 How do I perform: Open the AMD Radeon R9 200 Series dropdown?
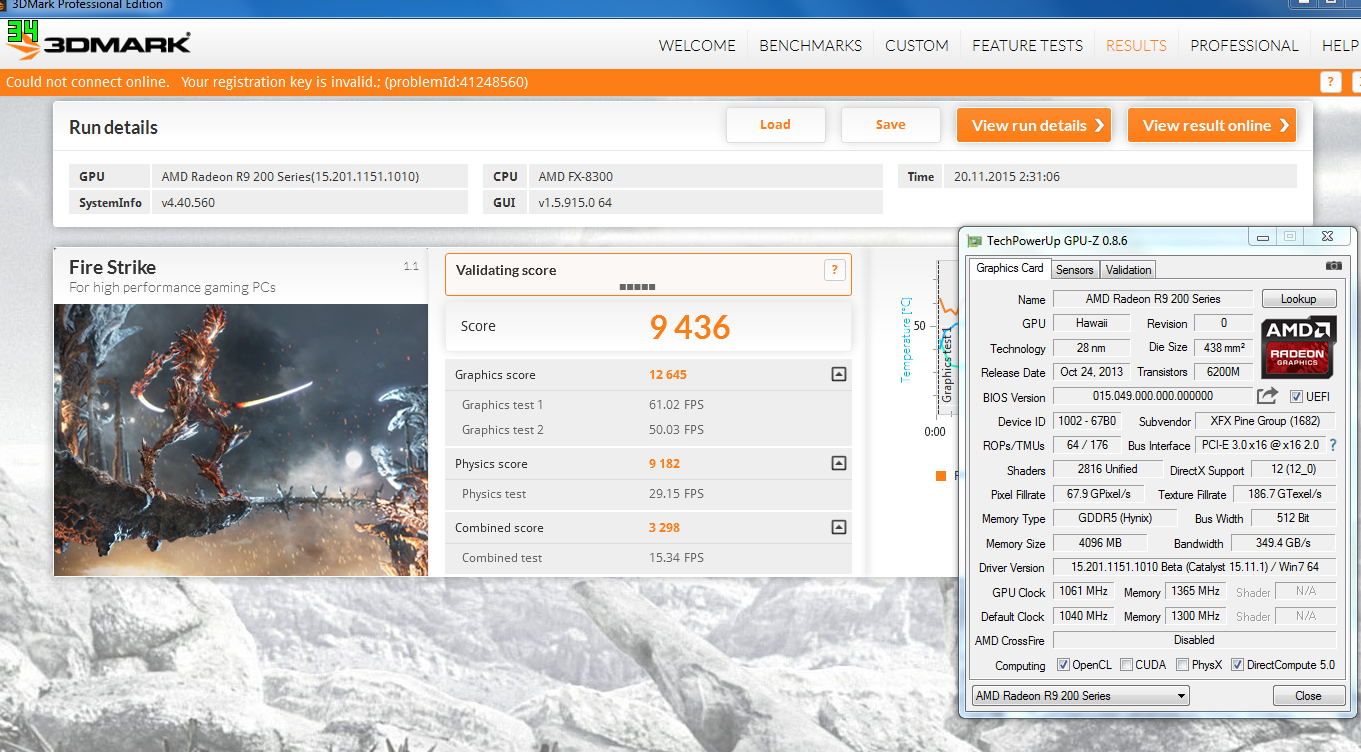click(x=1080, y=696)
